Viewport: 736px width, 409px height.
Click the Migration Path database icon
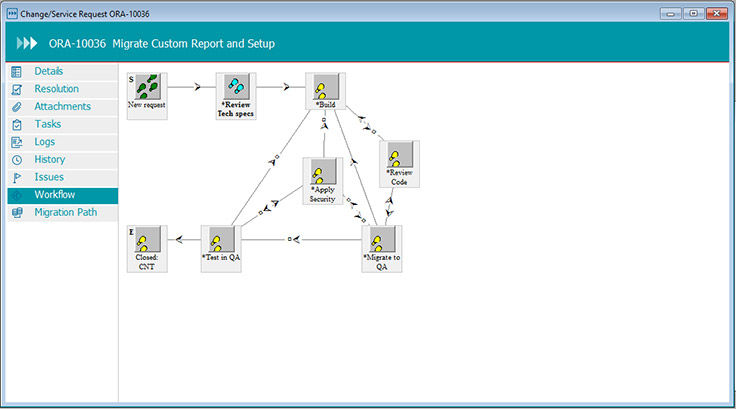coord(16,213)
